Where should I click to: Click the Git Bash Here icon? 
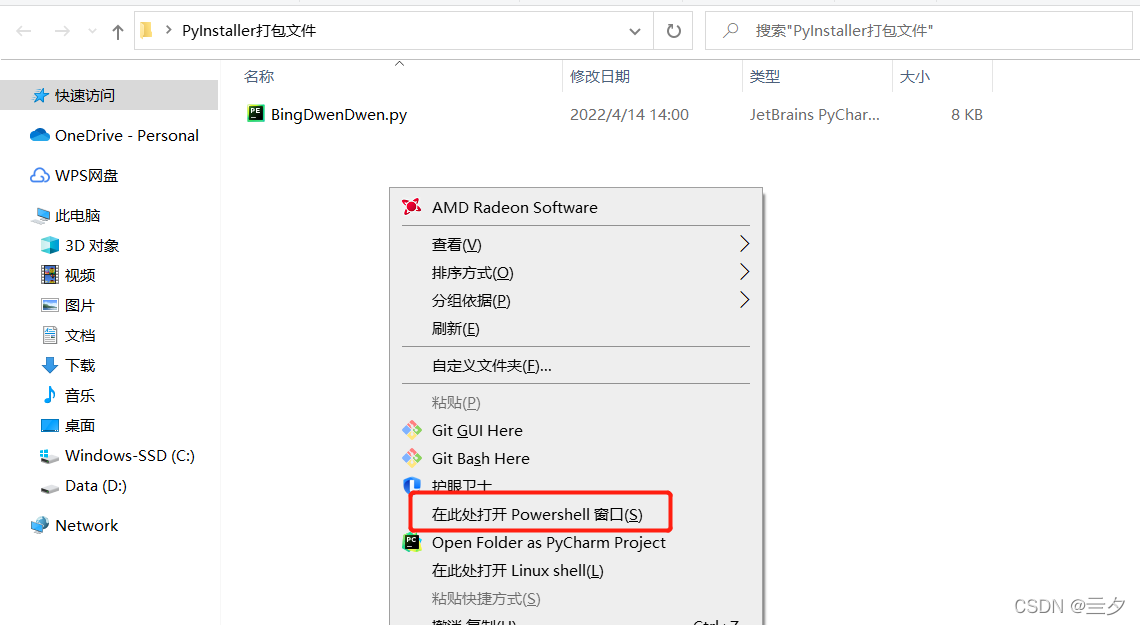[x=412, y=458]
